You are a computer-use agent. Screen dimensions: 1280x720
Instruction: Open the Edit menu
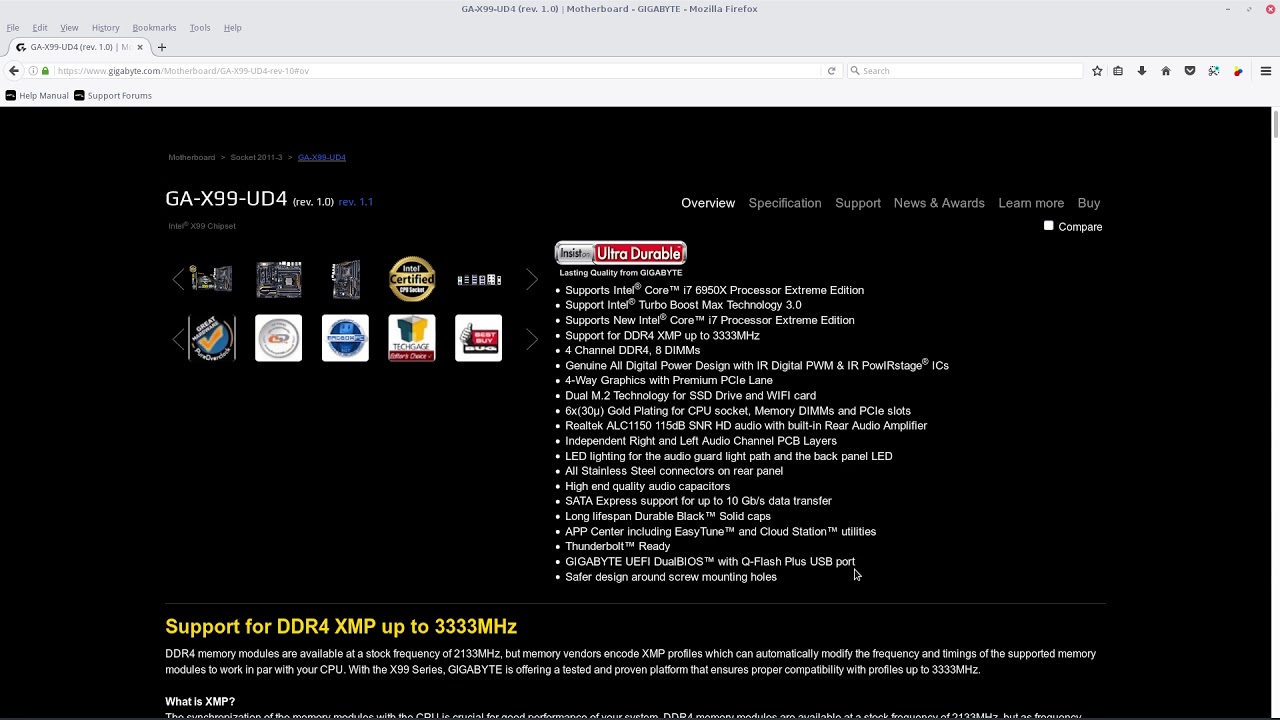coord(40,28)
